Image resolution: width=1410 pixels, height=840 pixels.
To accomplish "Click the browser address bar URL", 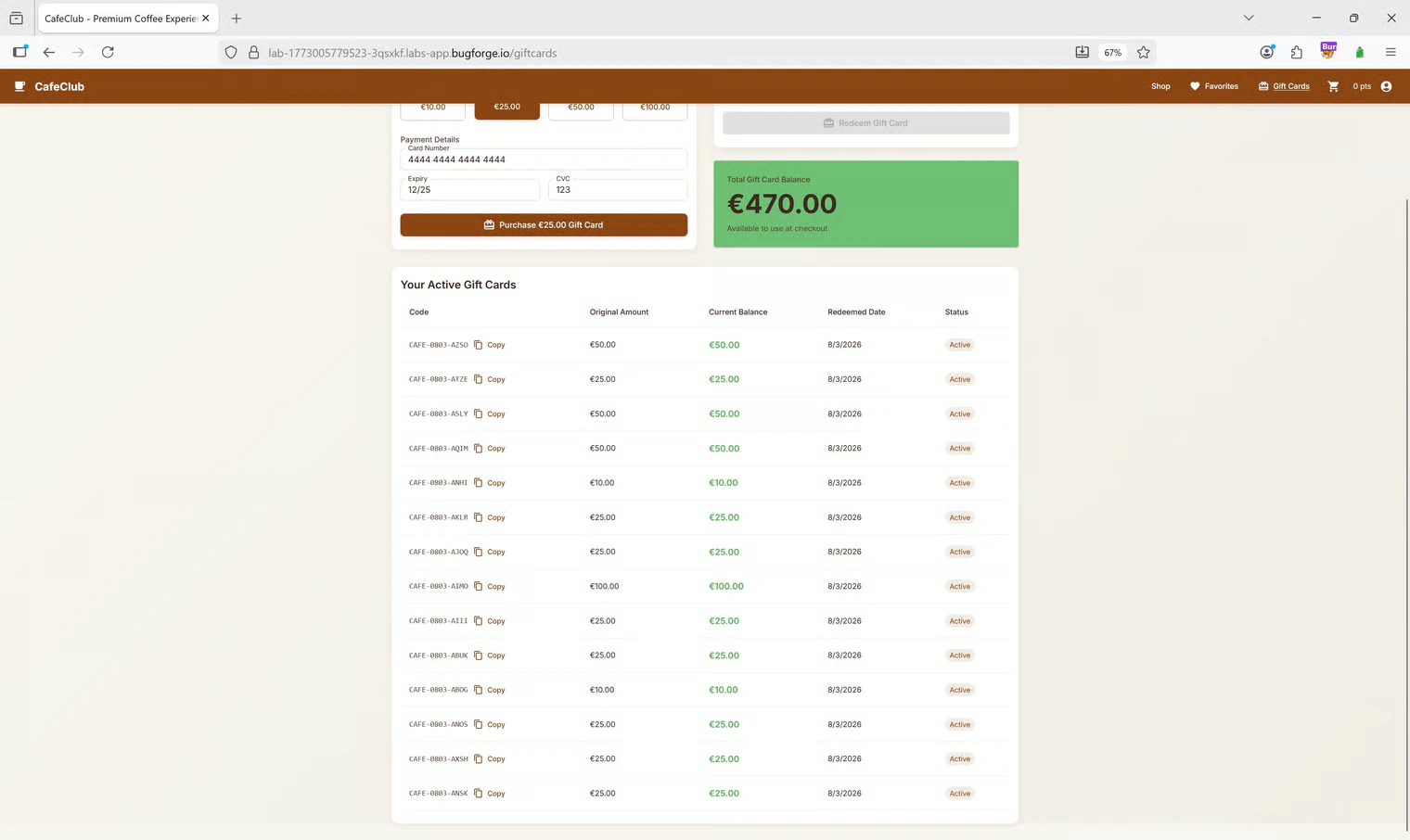I will tap(413, 53).
